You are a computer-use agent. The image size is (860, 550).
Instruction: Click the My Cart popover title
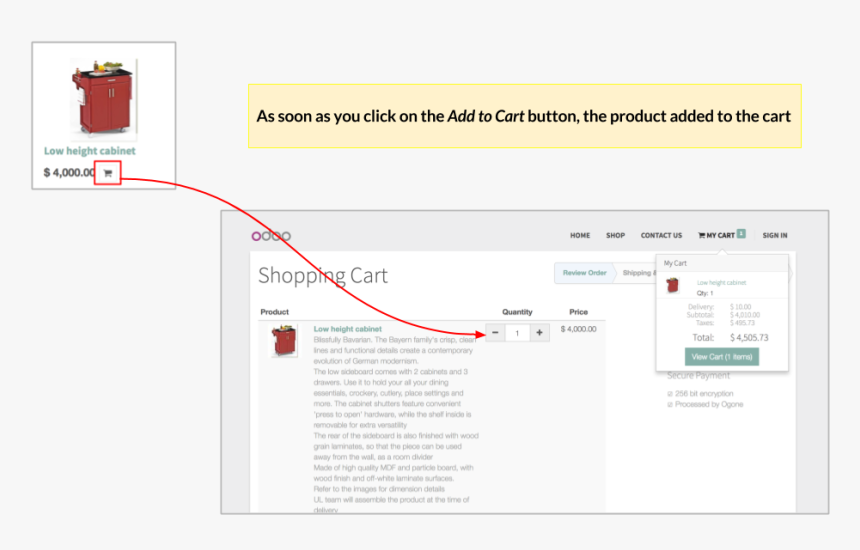coord(675,263)
